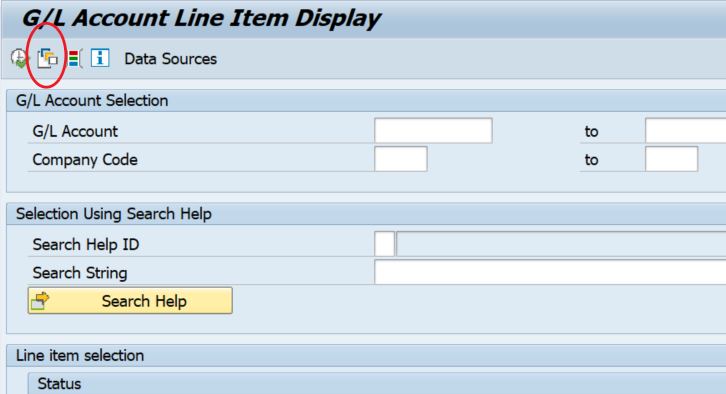Click the arrow icon on Search Help button
The image size is (726, 394).
point(40,301)
